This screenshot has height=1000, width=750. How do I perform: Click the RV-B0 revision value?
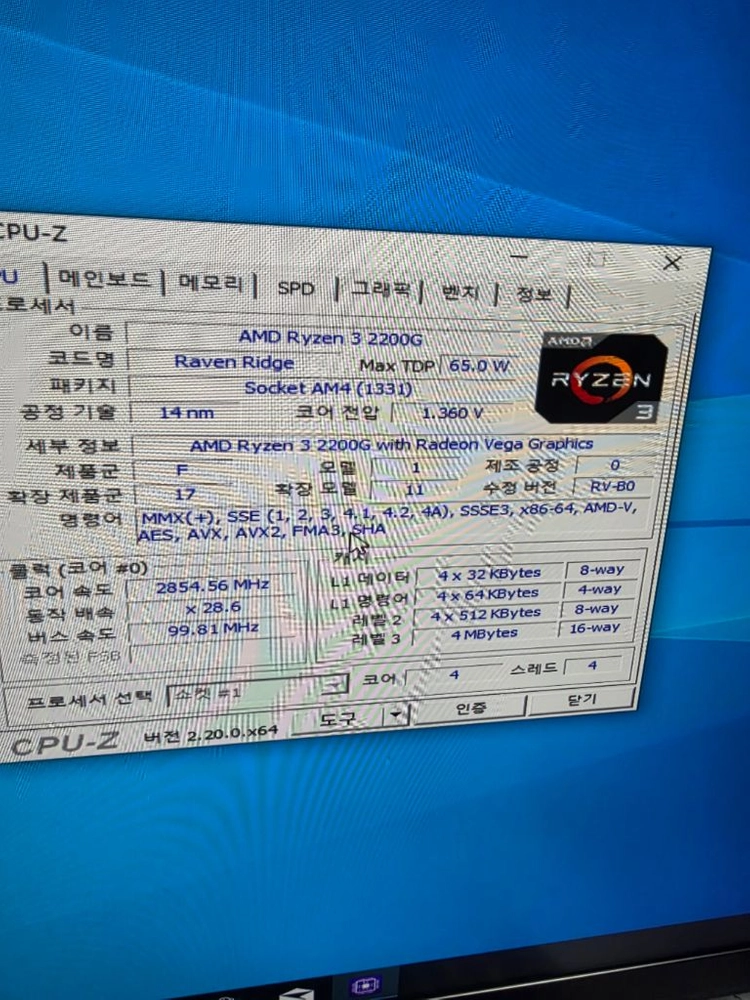(x=612, y=486)
